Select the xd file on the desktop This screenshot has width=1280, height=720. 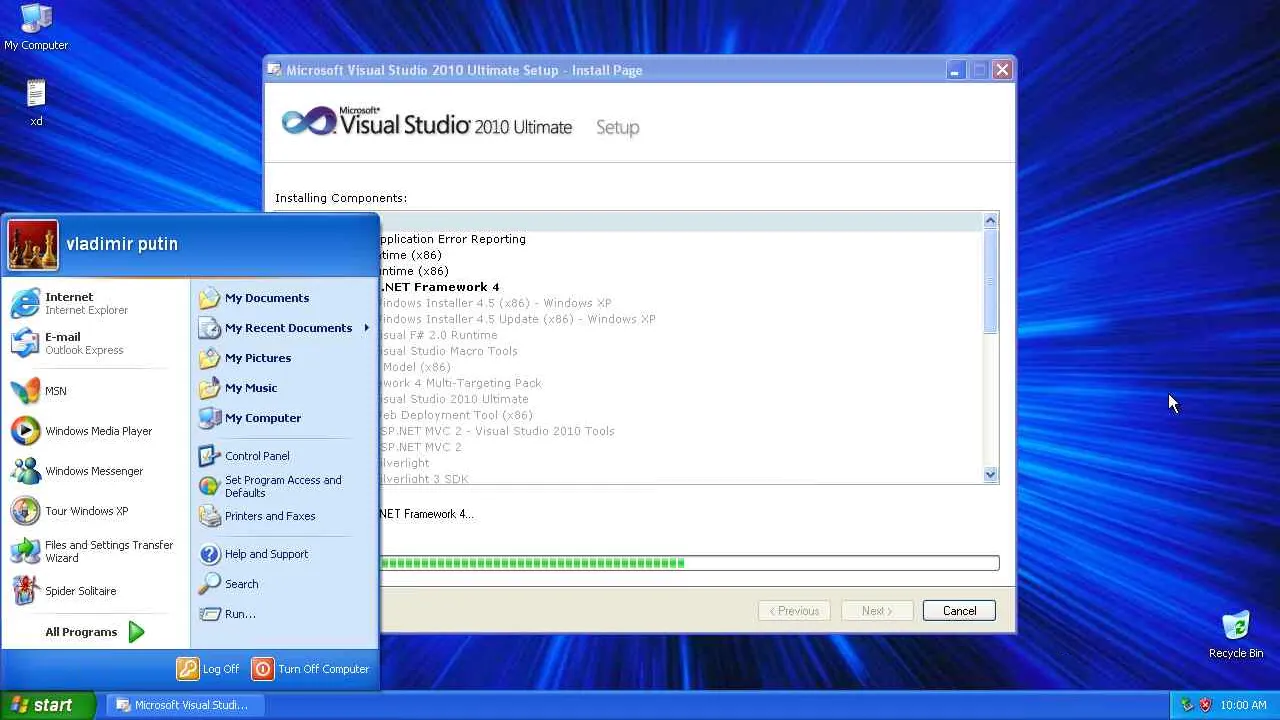[36, 103]
